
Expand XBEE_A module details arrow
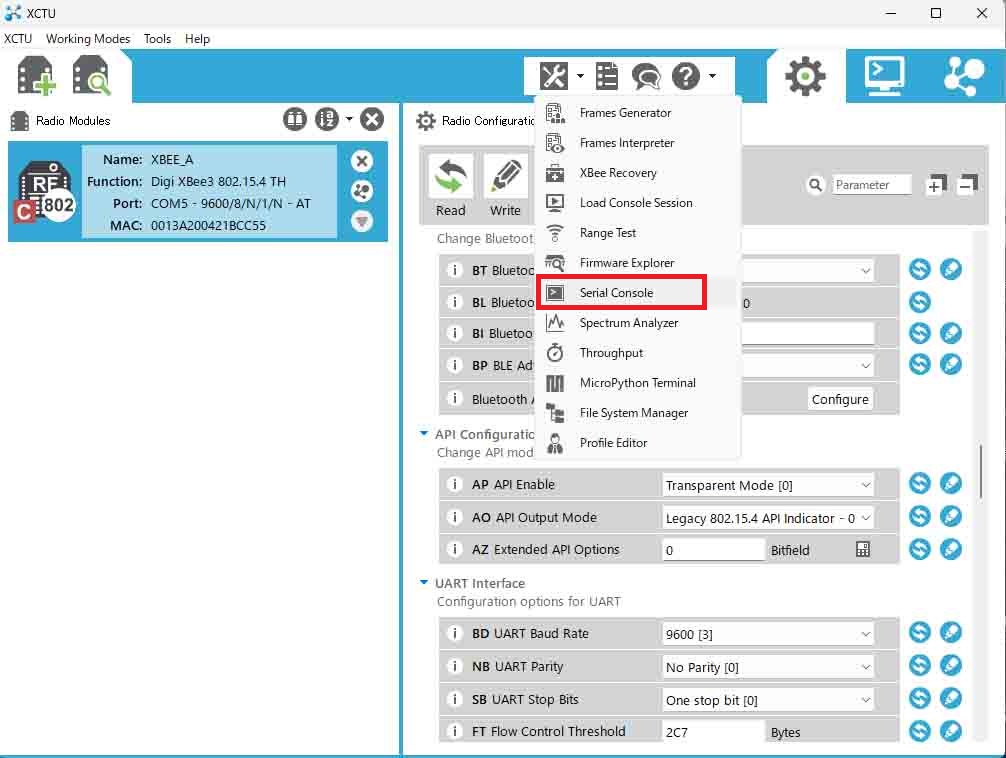pyautogui.click(x=362, y=221)
